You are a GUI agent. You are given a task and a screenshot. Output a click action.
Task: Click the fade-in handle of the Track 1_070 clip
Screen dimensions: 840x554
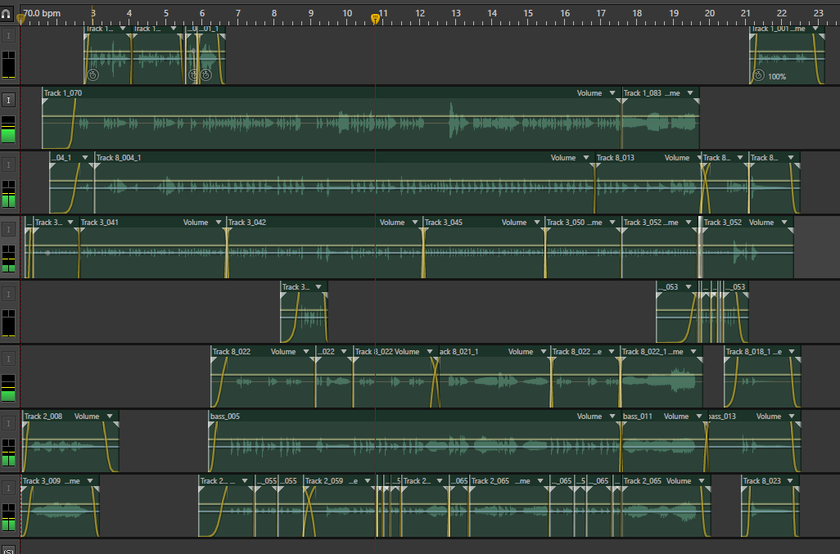point(45,101)
